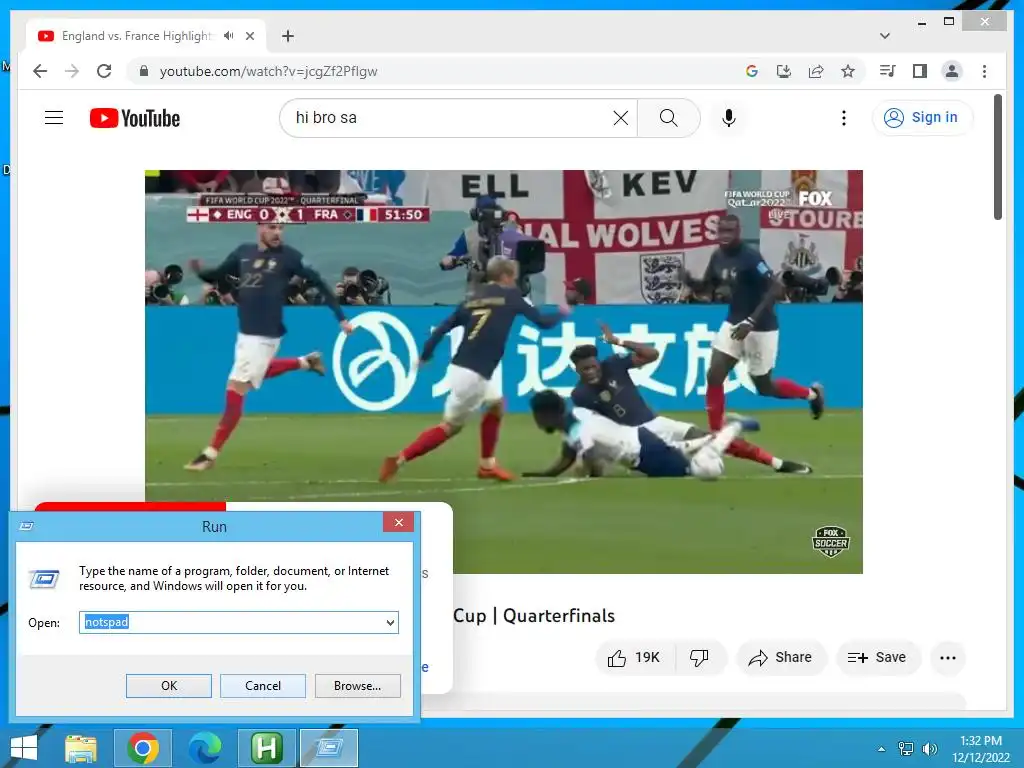Go back with the browser back arrow
This screenshot has height=768, width=1024.
40,71
